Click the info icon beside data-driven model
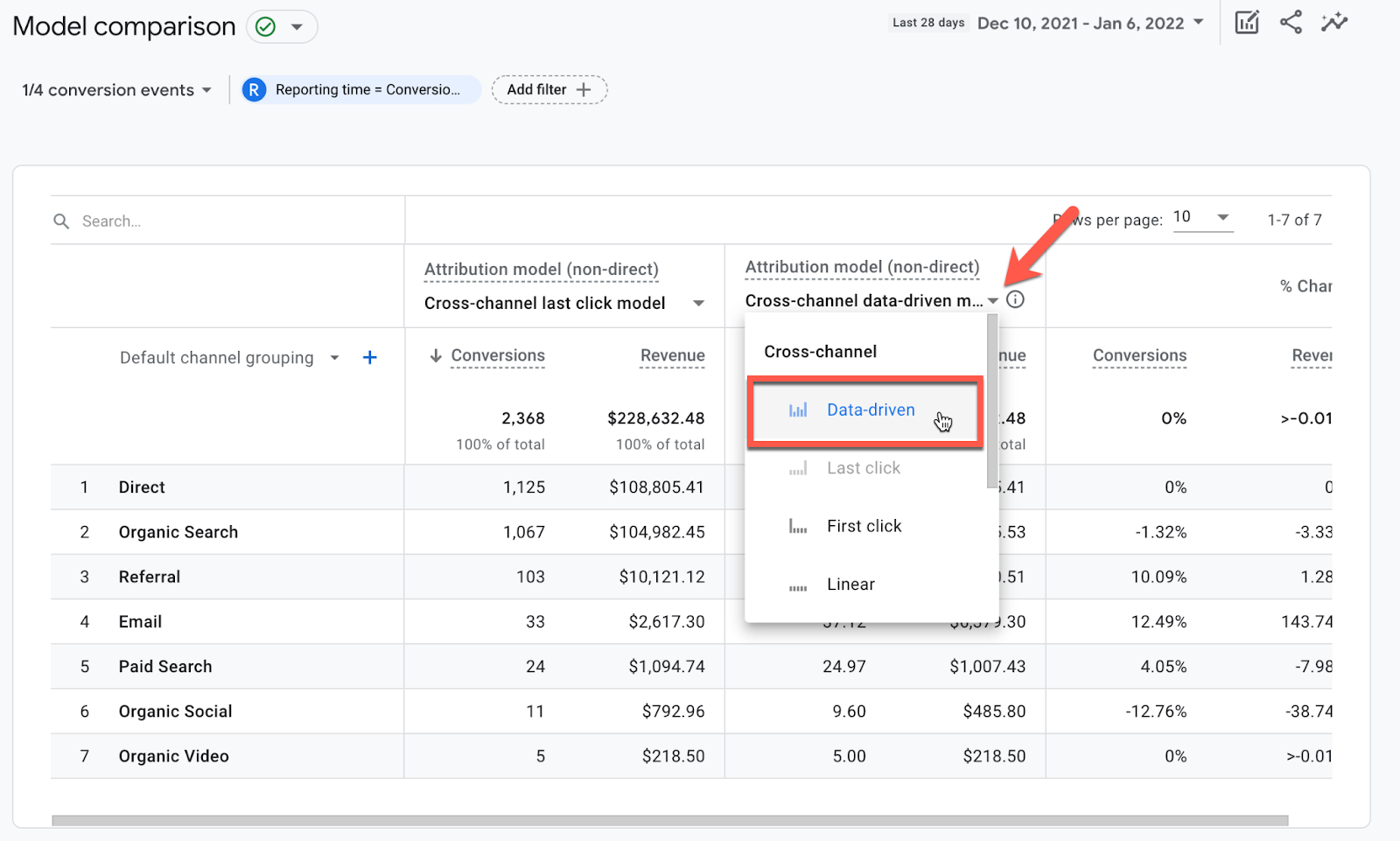Image resolution: width=1400 pixels, height=841 pixels. click(x=1015, y=300)
